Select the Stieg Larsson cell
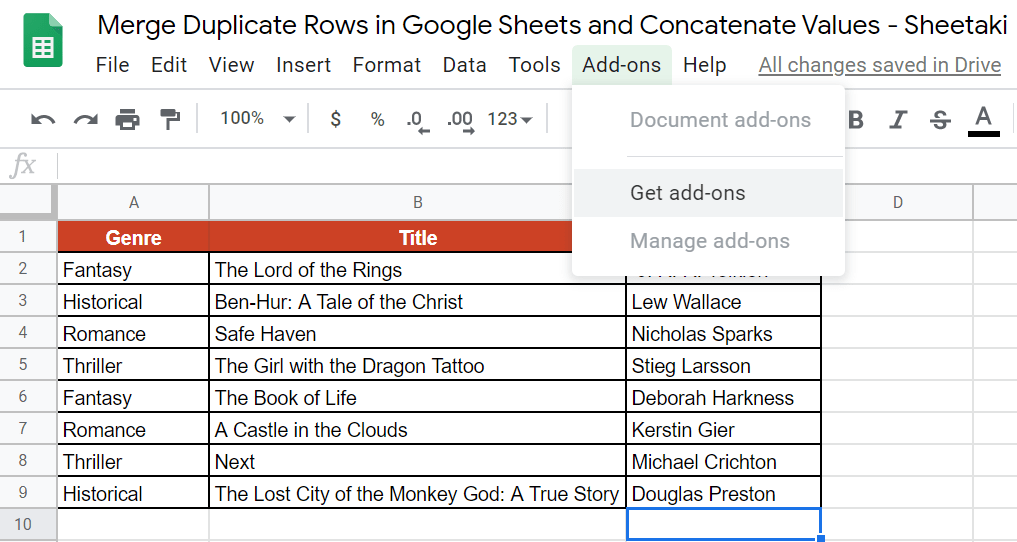Image resolution: width=1017 pixels, height=542 pixels. click(724, 365)
